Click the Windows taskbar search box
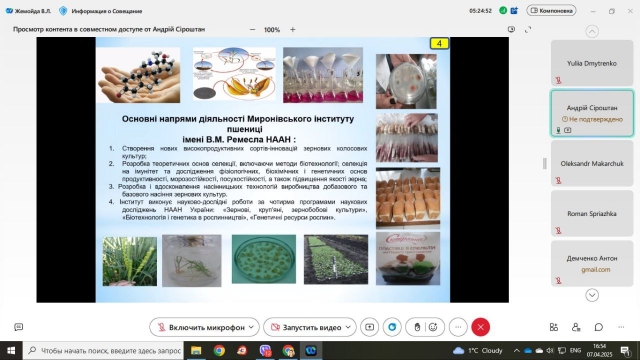 104,351
